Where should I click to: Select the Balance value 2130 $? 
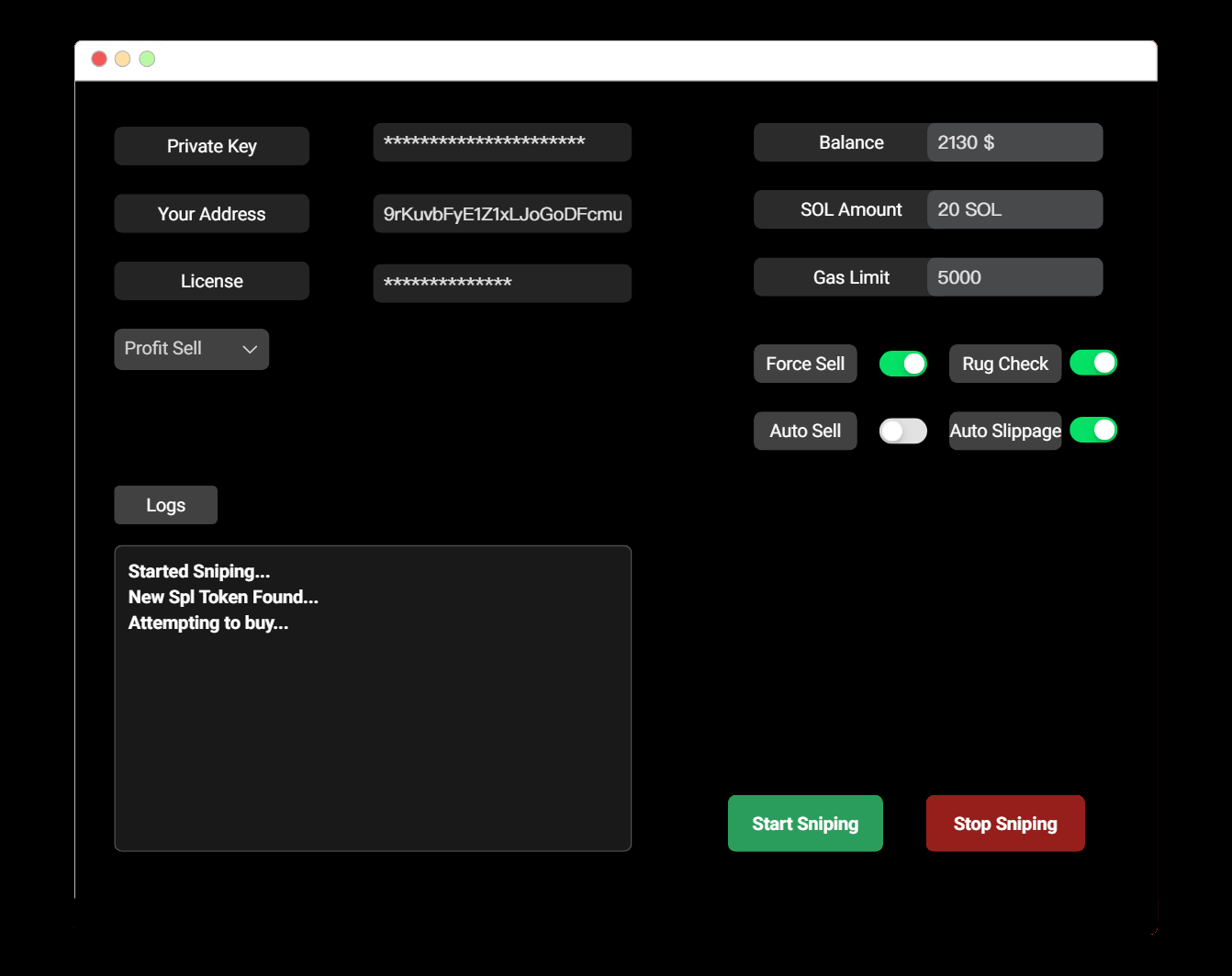coord(1014,142)
